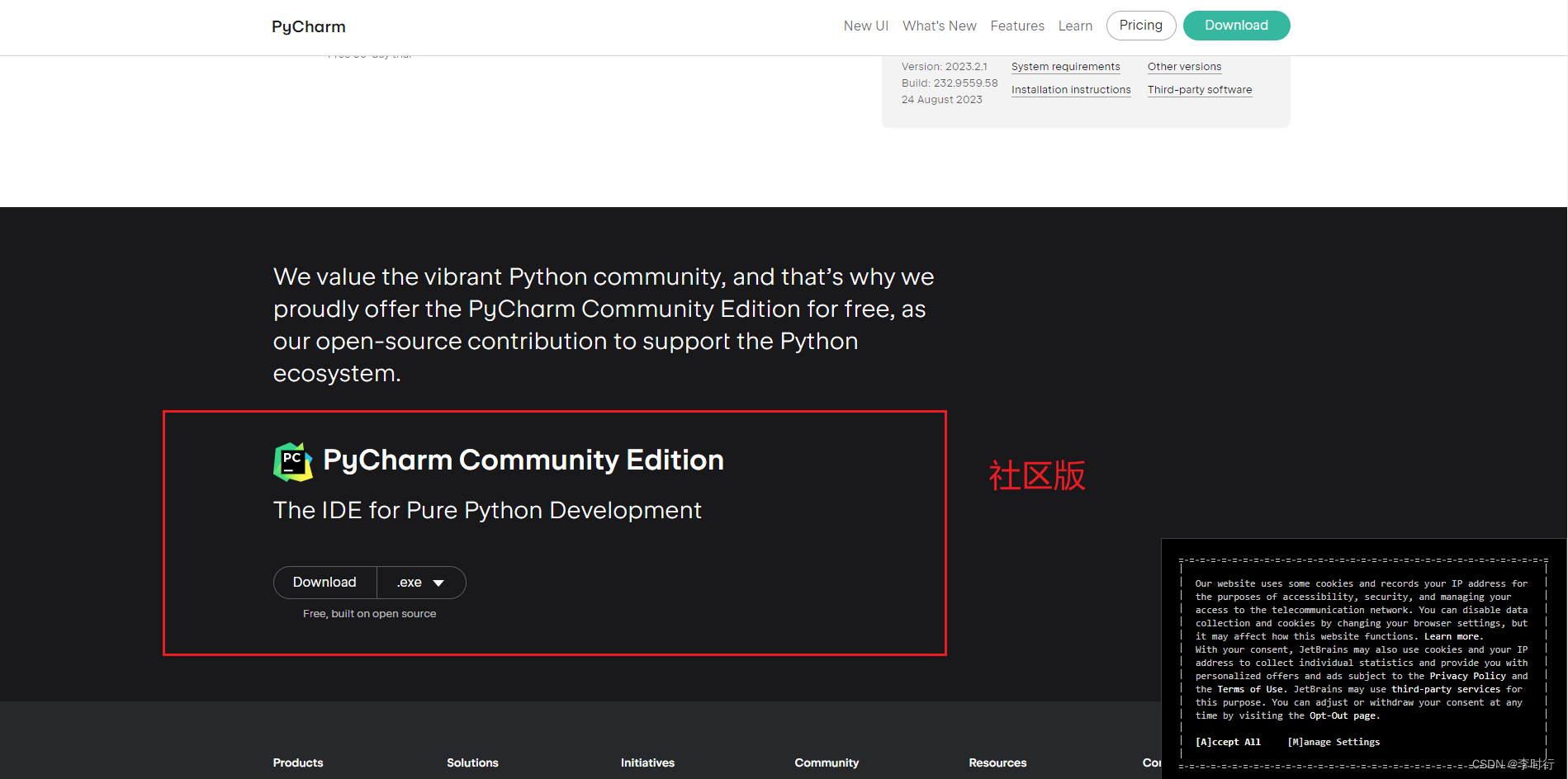Screen dimensions: 1568x779
Task: Open the Features page from the navigation
Action: 1017,26
